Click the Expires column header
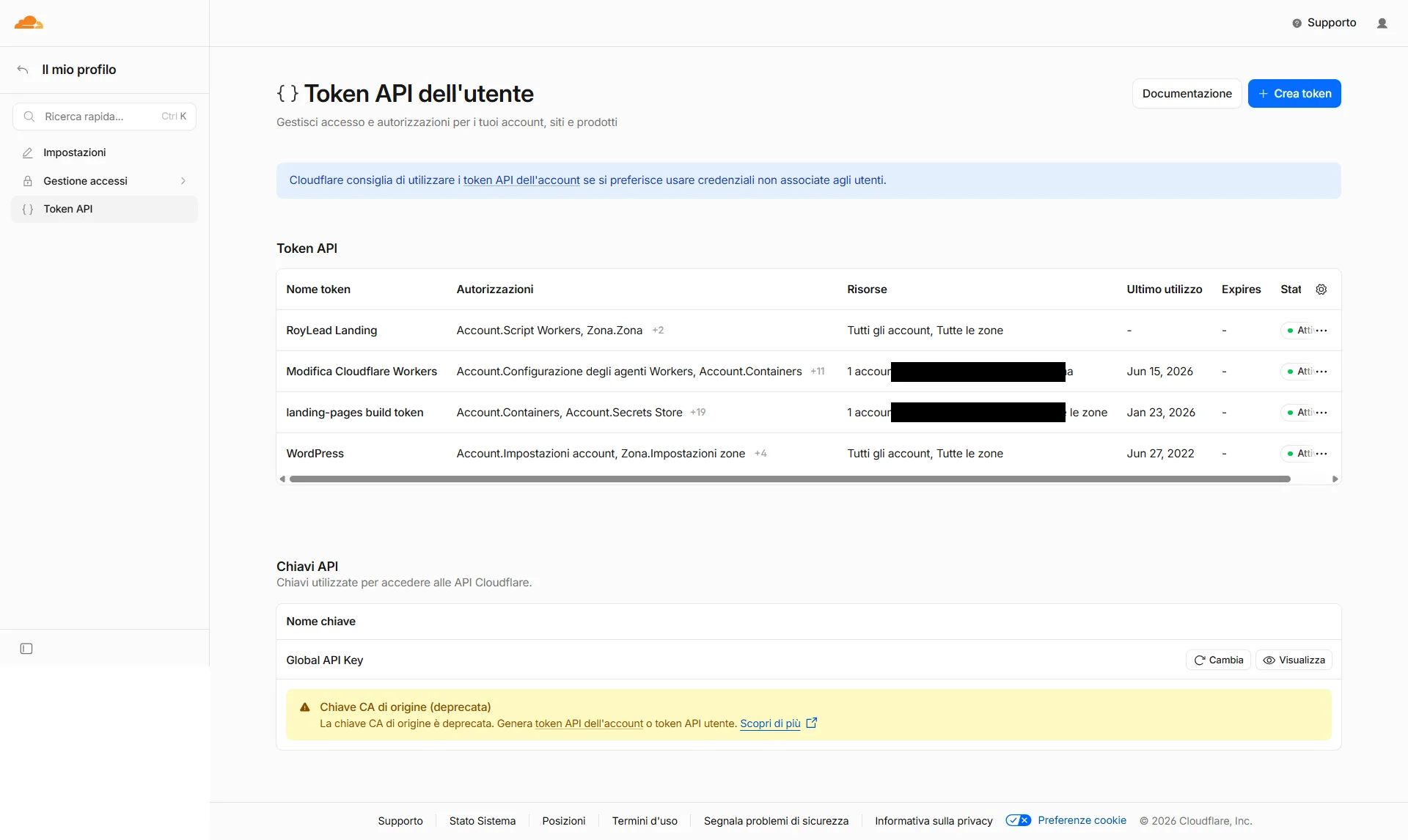Image resolution: width=1408 pixels, height=840 pixels. 1241,290
